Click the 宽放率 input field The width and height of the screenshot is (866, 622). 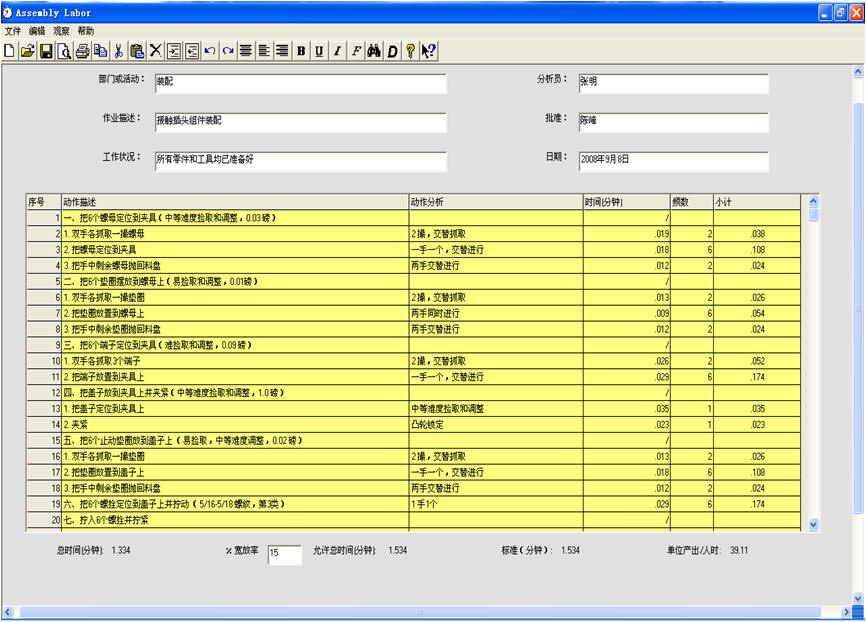pyautogui.click(x=284, y=555)
